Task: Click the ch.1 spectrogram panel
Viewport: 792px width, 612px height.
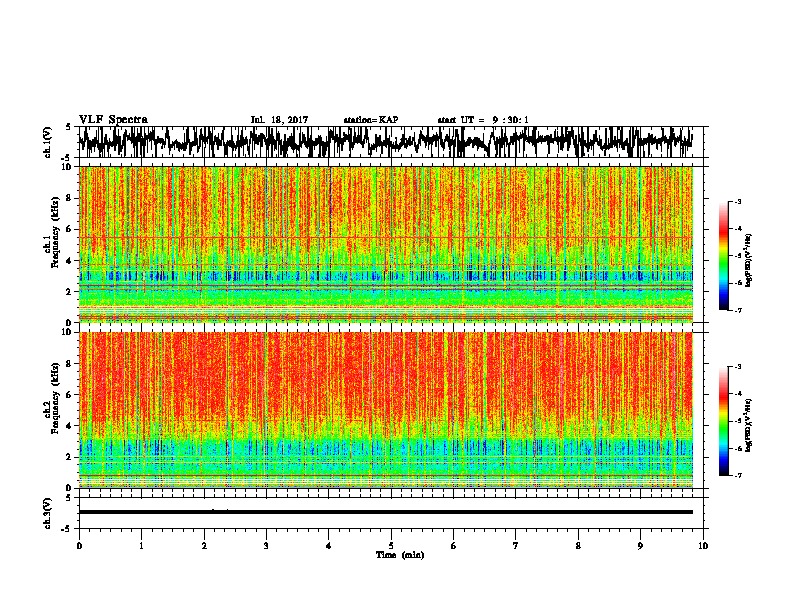Action: point(386,244)
